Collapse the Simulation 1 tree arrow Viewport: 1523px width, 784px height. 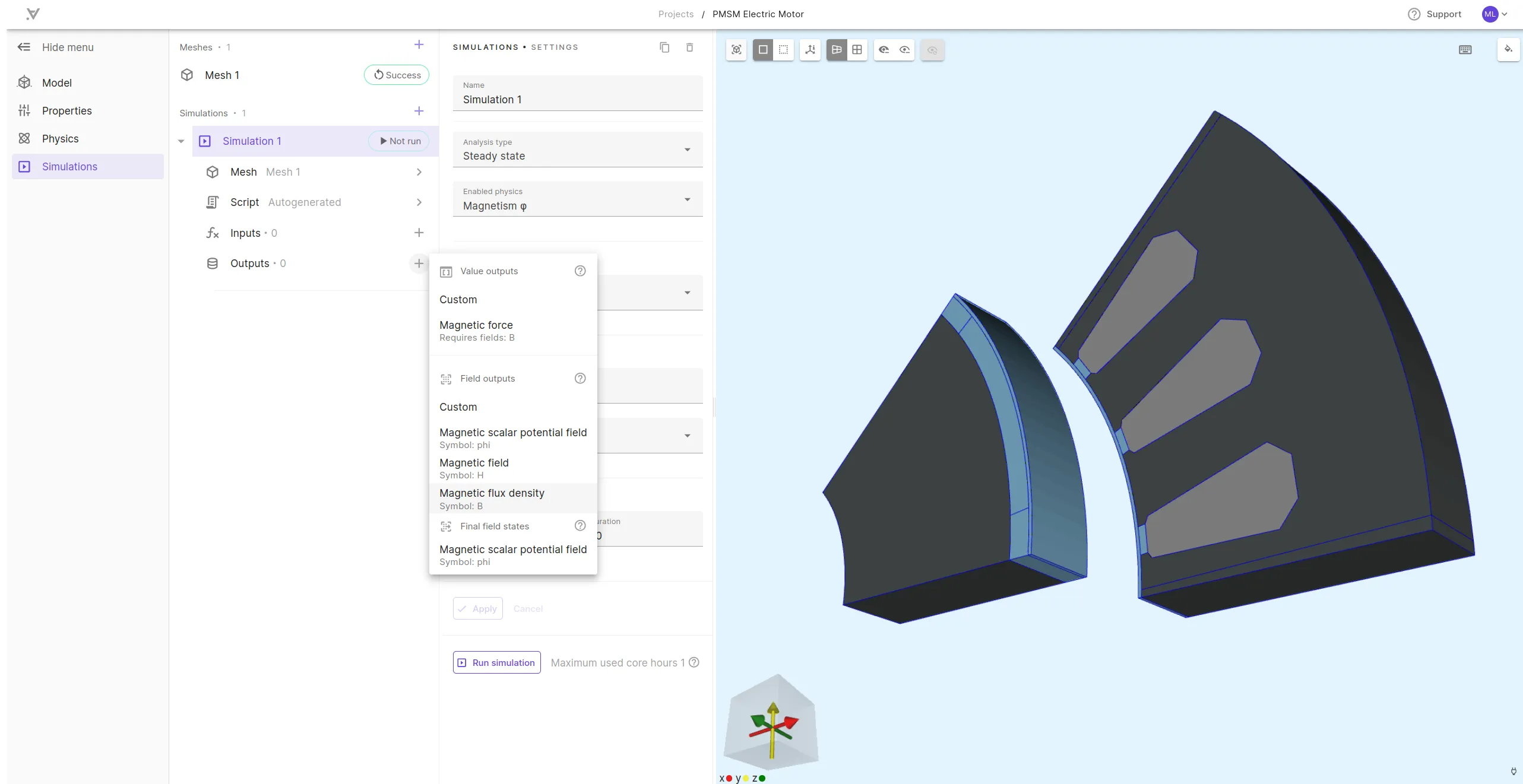[181, 141]
